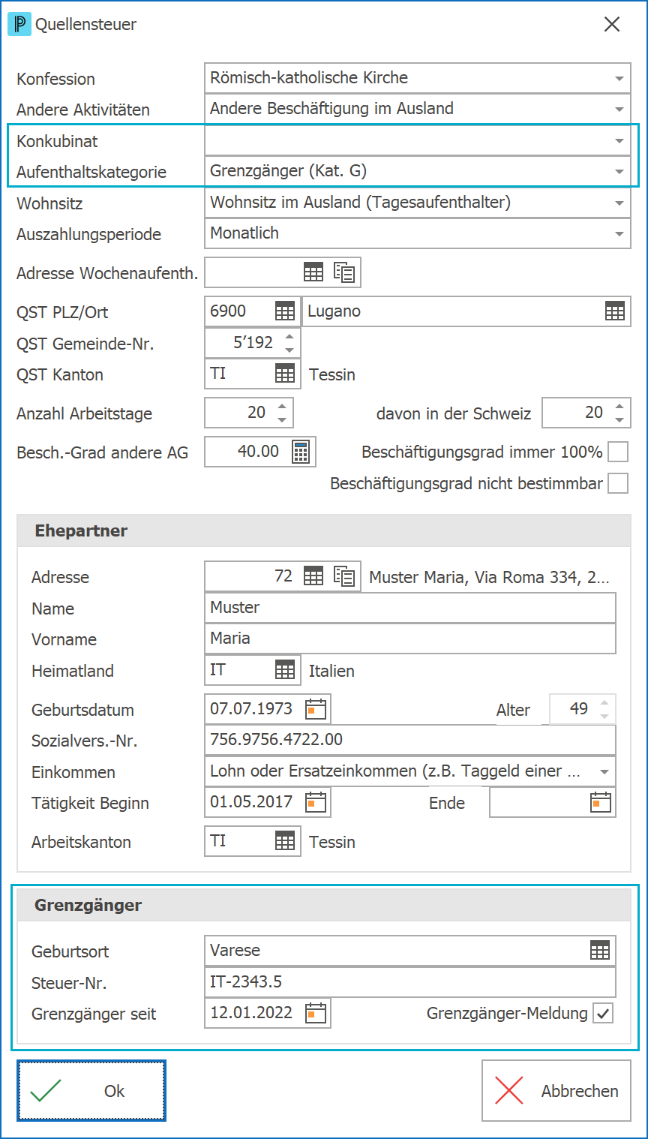The image size is (648, 1139).
Task: Click the Tessin label beside QST Kanton
Action: pos(332,376)
